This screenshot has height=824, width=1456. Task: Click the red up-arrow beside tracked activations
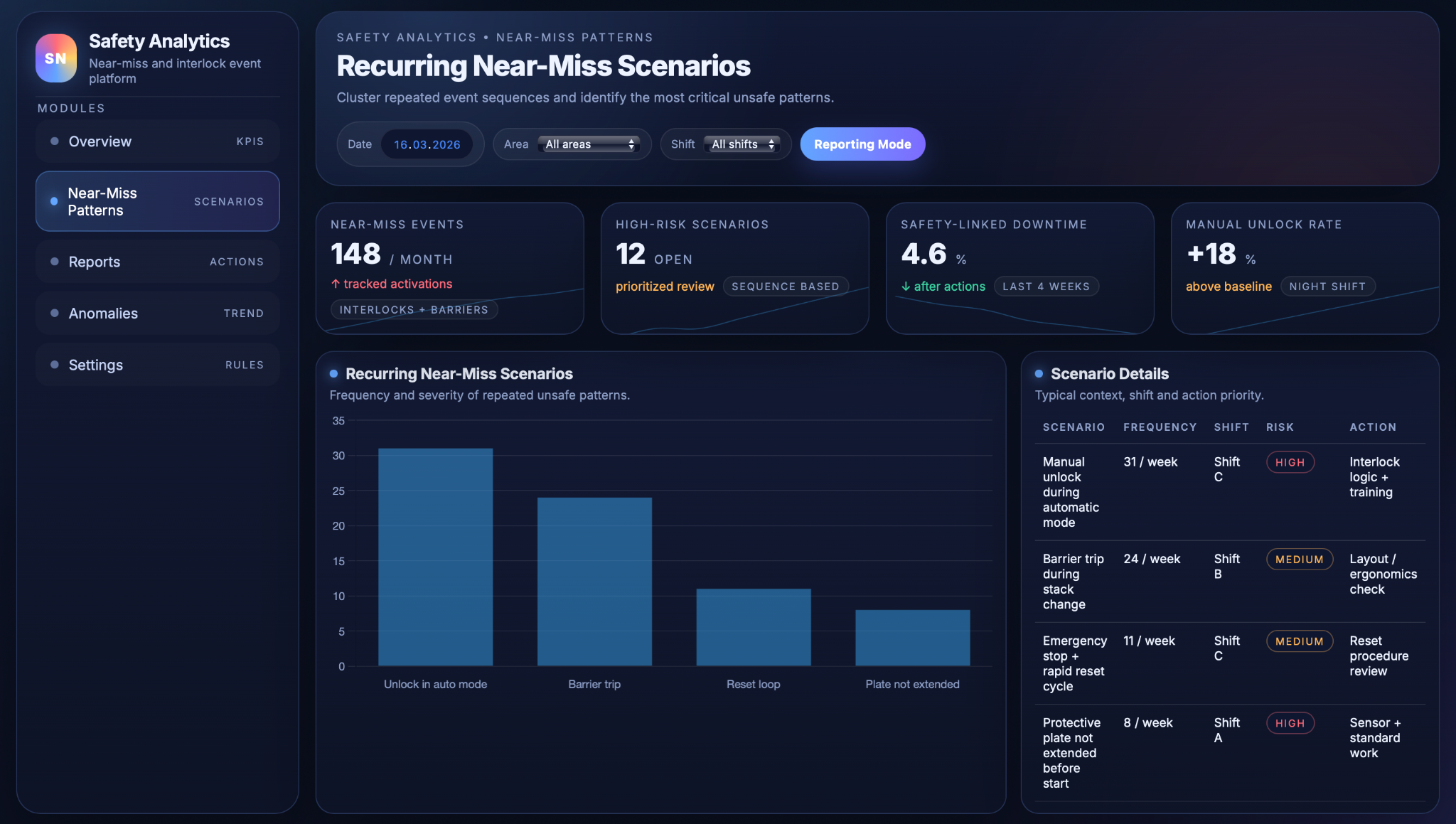[336, 284]
